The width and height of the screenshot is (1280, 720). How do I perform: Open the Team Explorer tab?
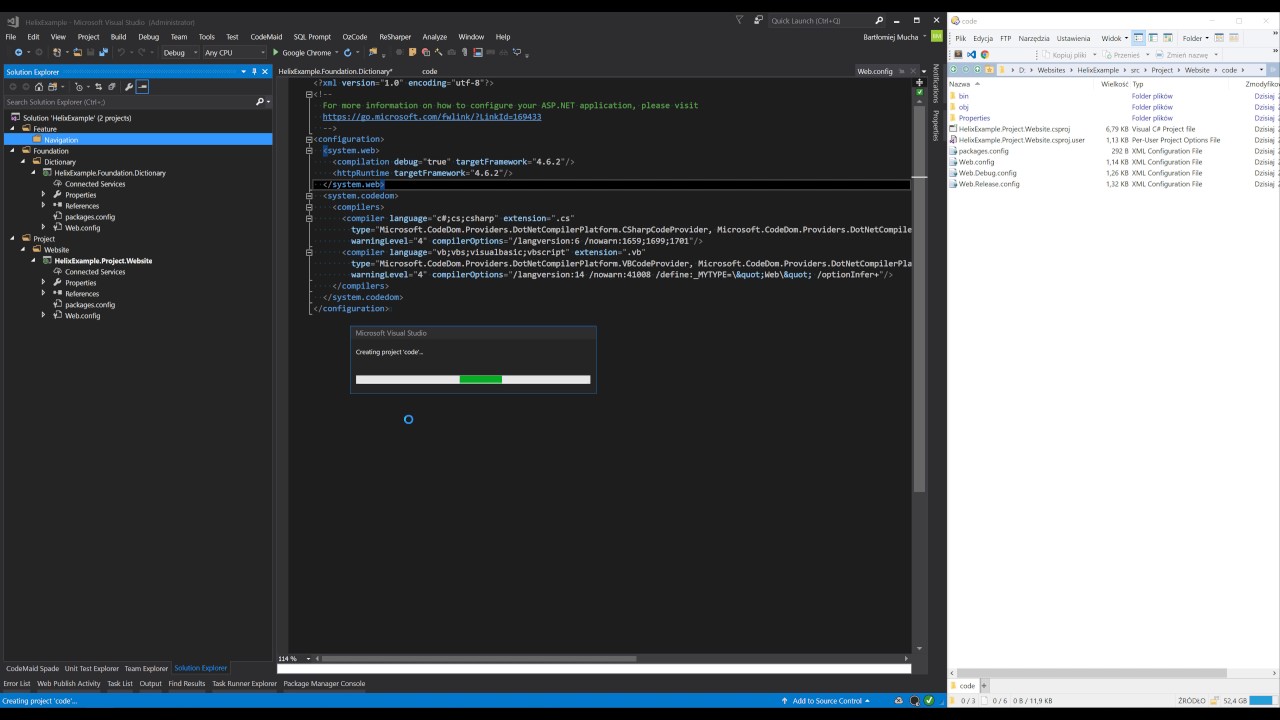point(146,668)
